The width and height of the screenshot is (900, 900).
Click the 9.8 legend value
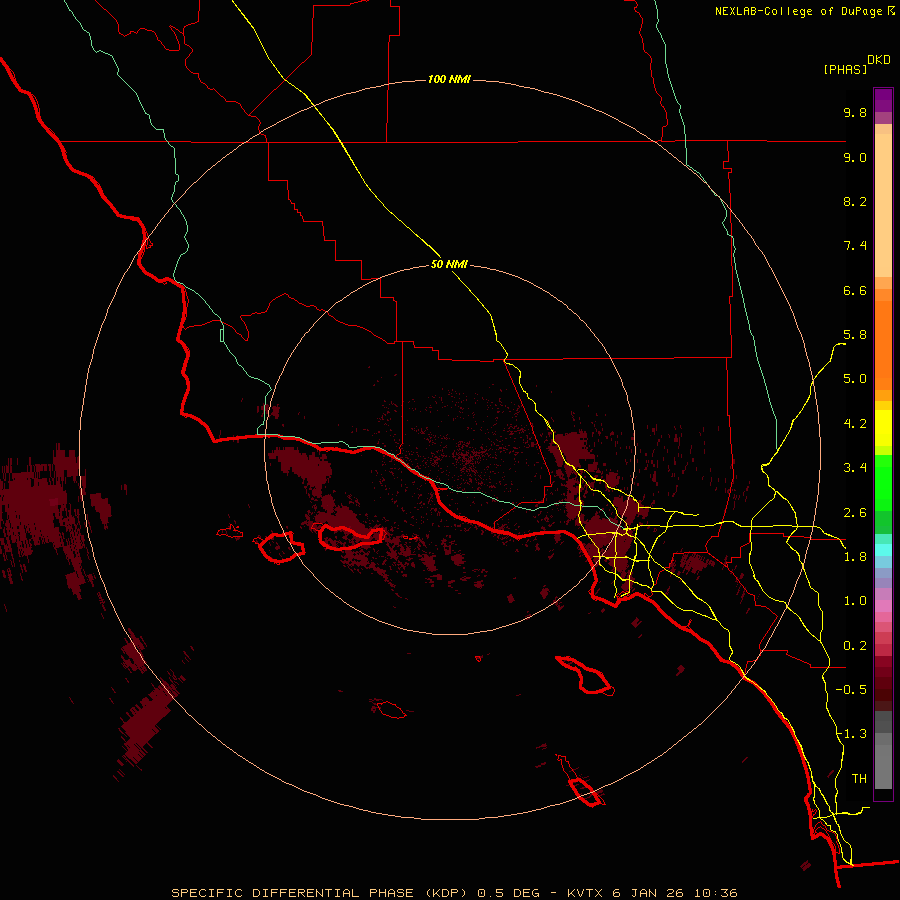[x=855, y=112]
